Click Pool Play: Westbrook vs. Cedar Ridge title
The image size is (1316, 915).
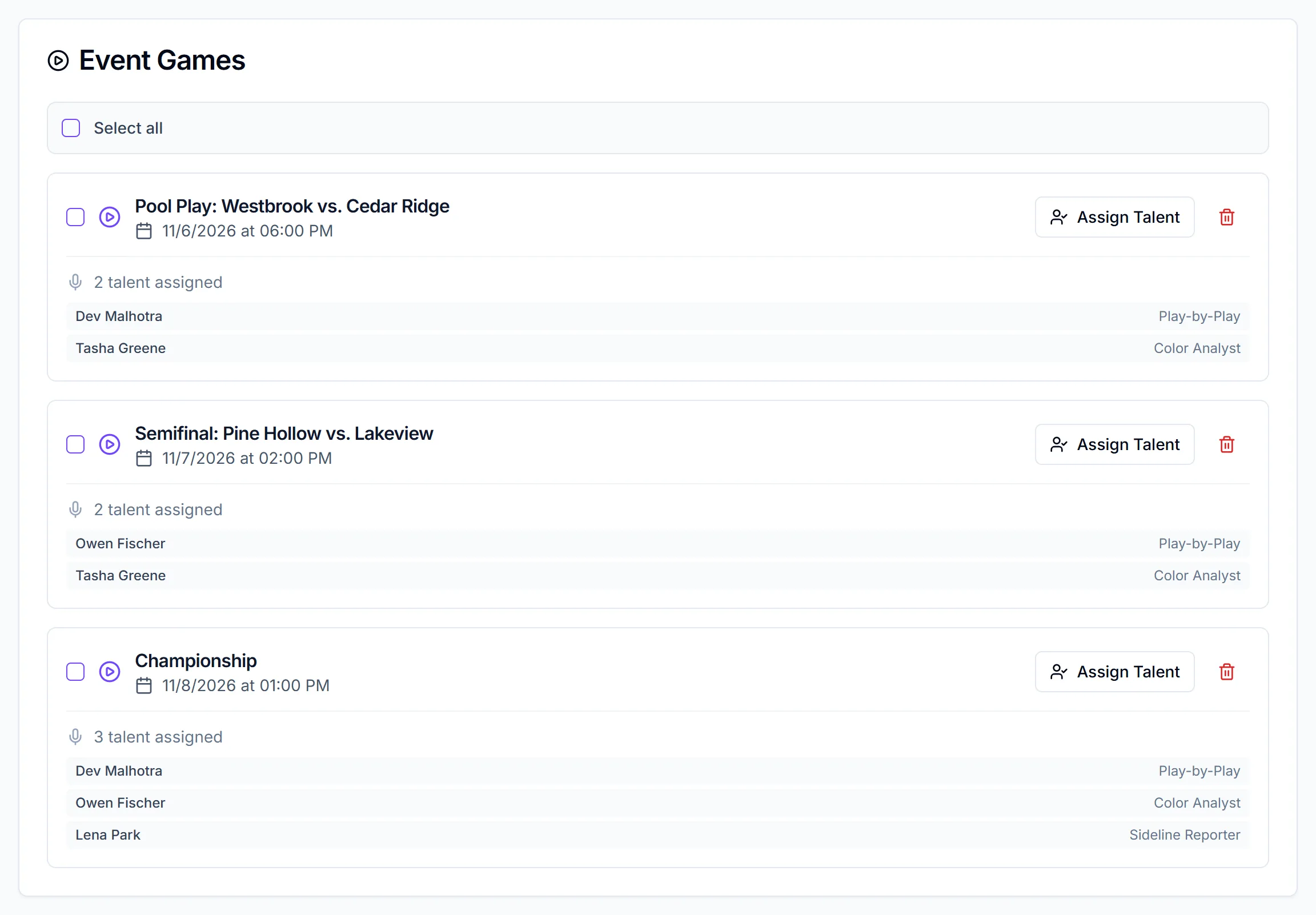pos(292,206)
